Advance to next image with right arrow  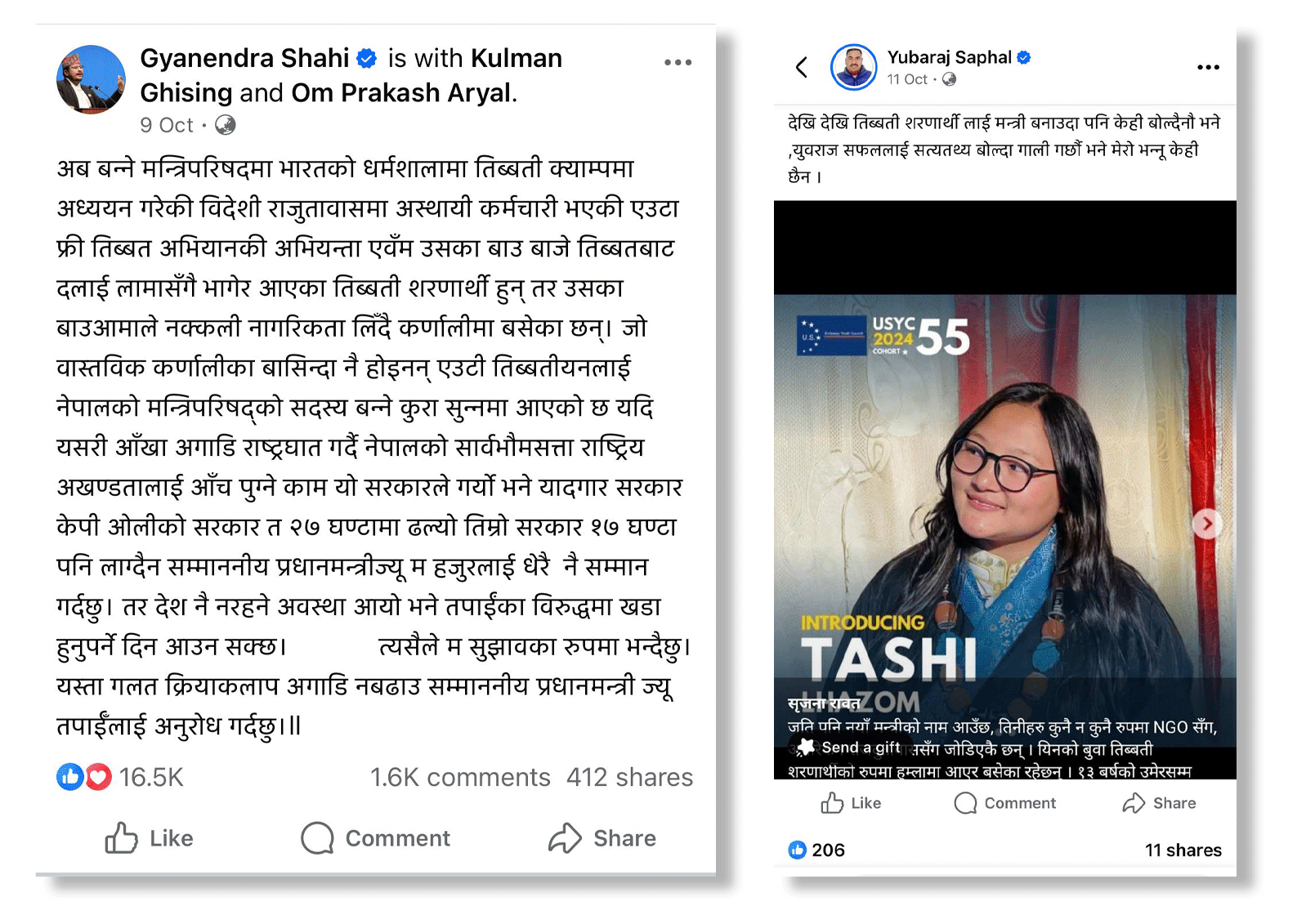click(x=1207, y=524)
